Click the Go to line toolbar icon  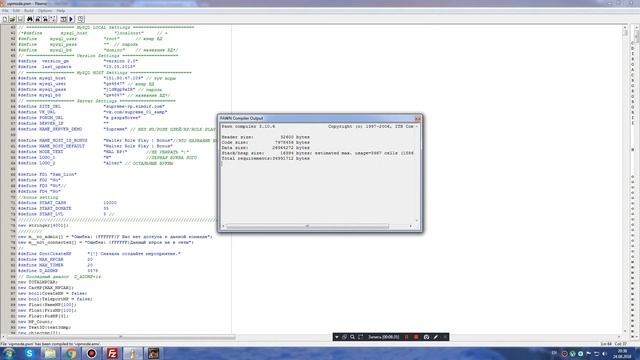click(53, 19)
